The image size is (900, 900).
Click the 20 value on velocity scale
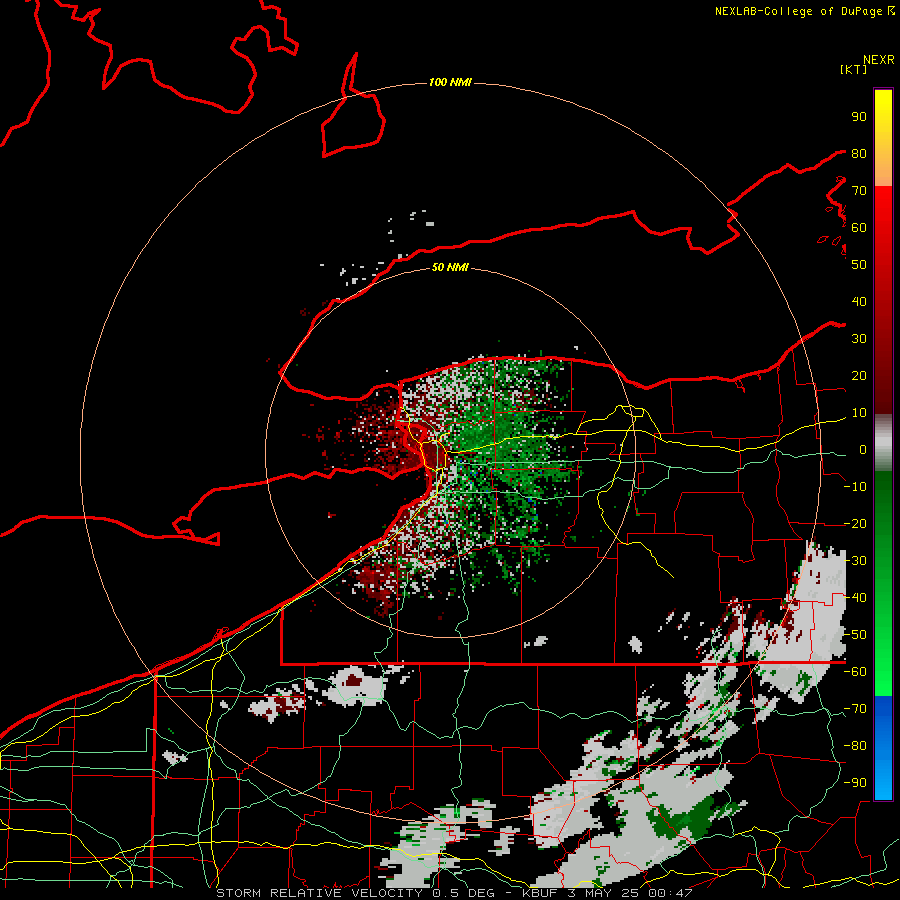(x=859, y=376)
